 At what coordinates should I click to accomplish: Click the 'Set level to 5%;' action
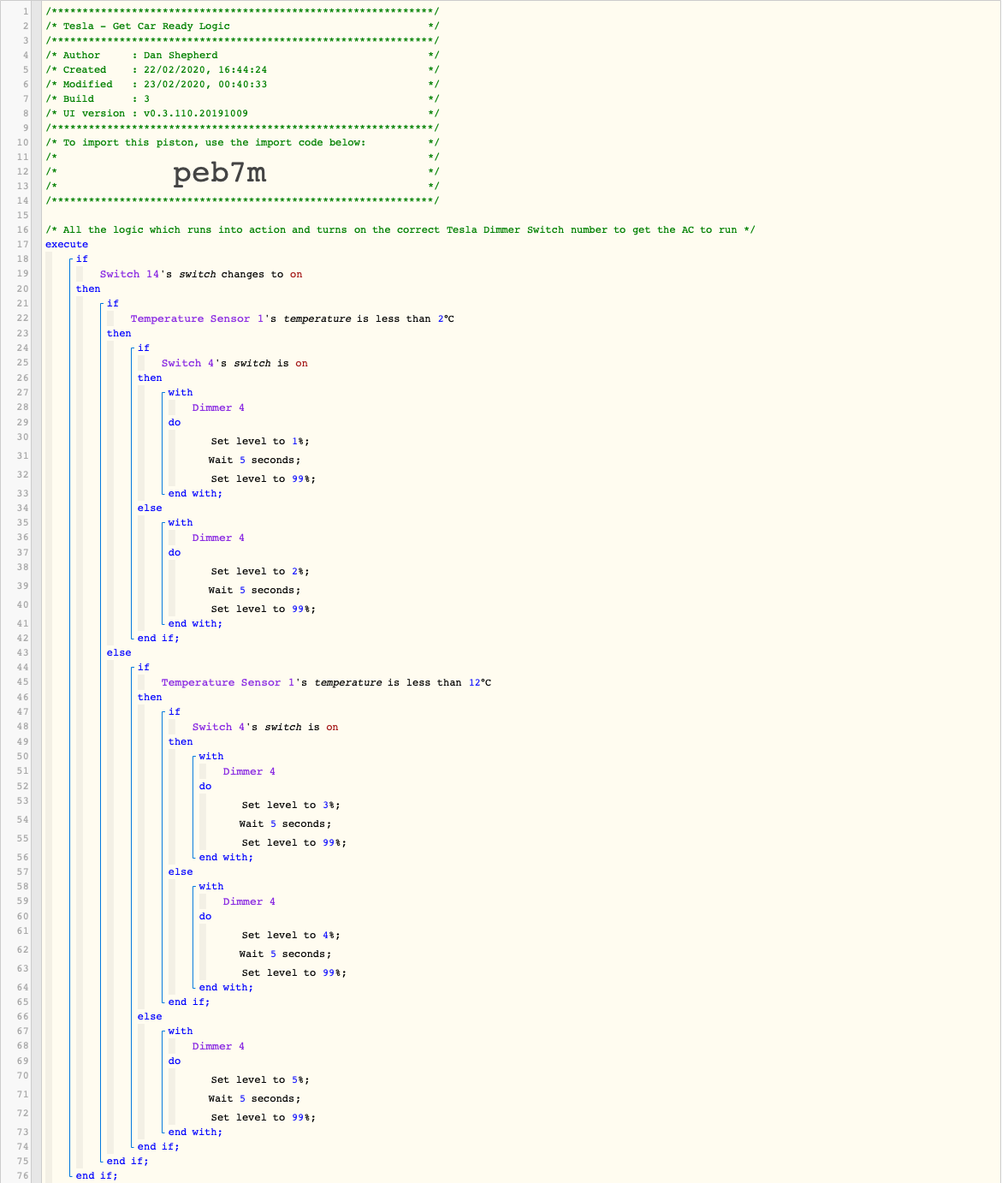tap(260, 1079)
